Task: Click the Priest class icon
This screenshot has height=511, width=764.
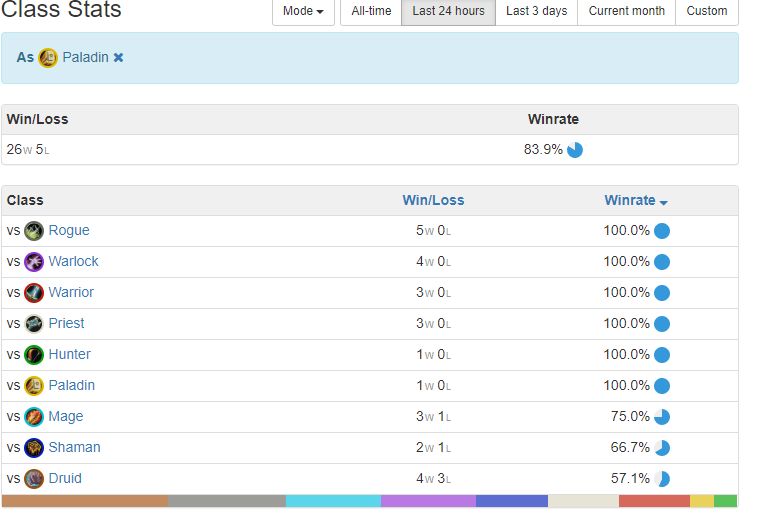Action: click(34, 324)
